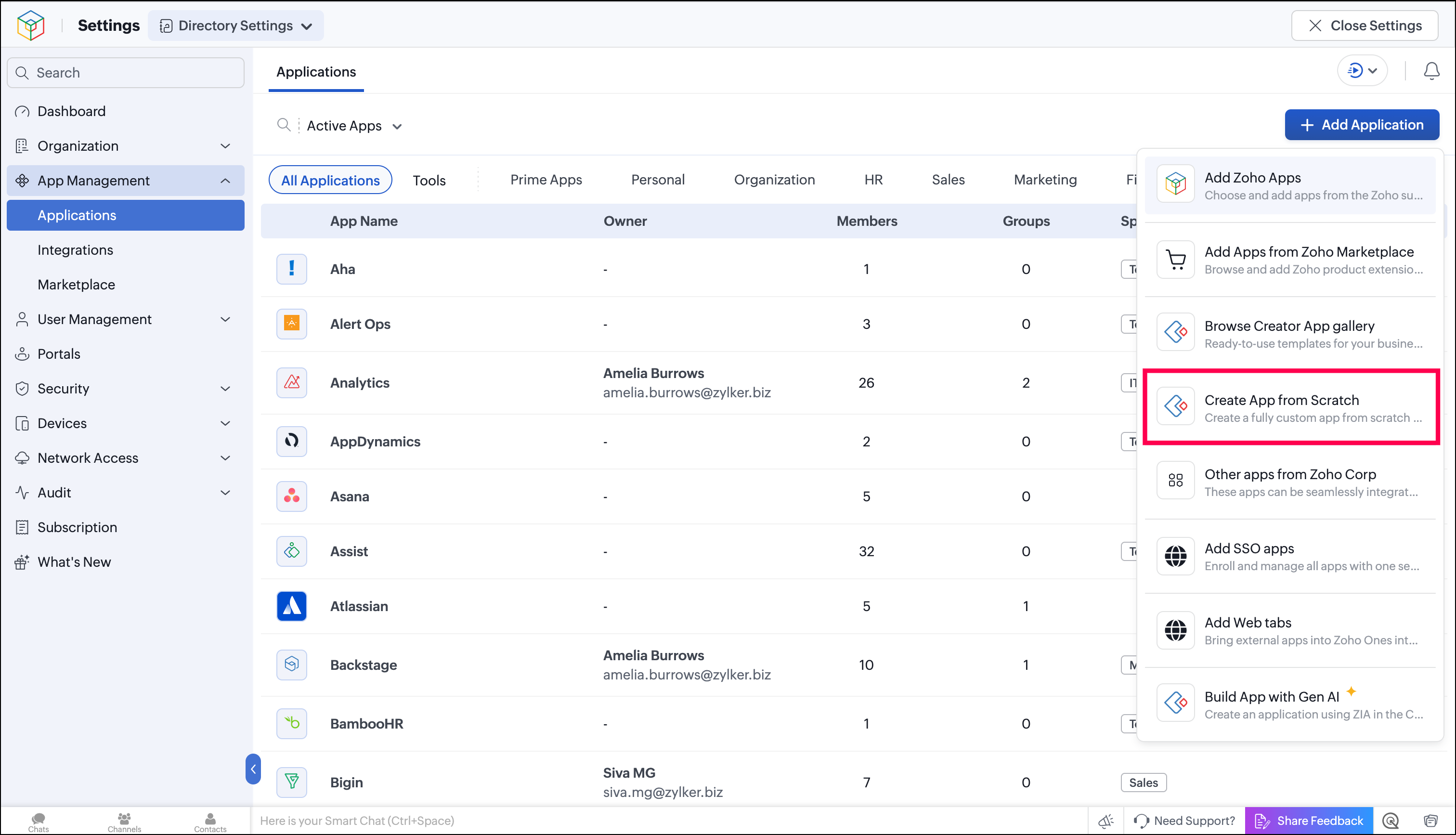Viewport: 1456px width, 835px height.
Task: Choose Add SSO apps from menu
Action: pos(1290,556)
